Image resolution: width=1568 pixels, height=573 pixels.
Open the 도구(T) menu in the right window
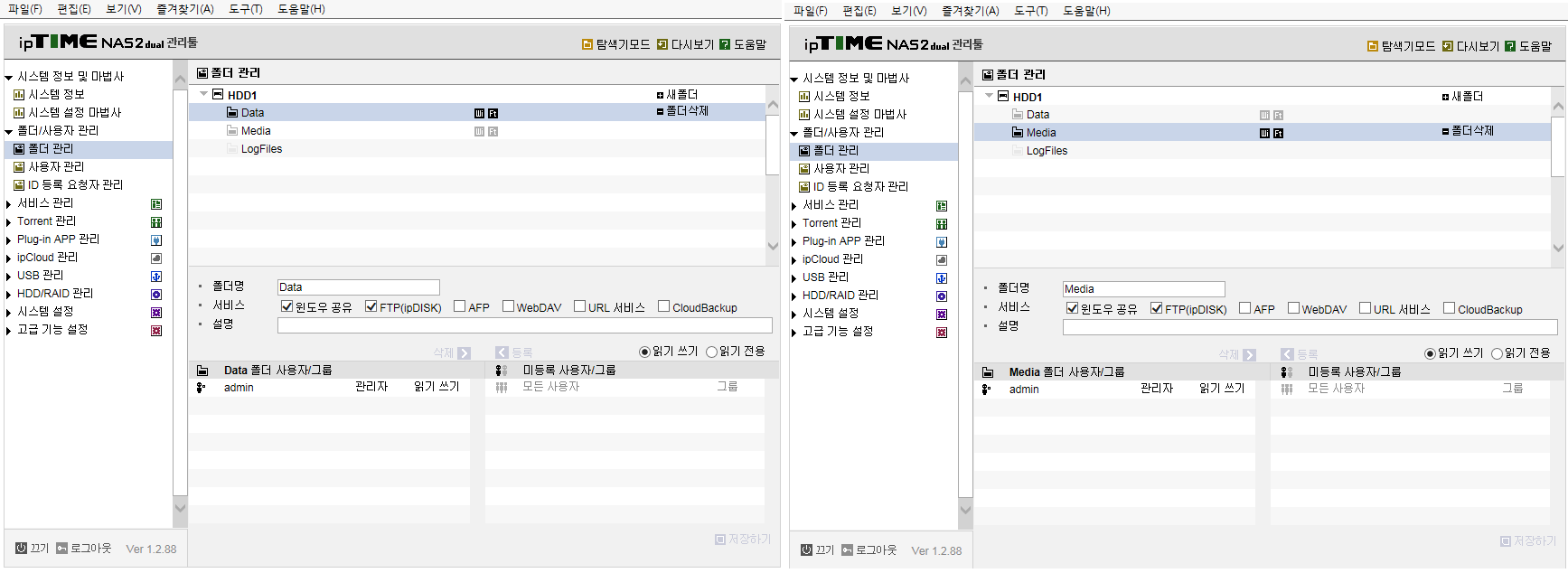[1031, 11]
